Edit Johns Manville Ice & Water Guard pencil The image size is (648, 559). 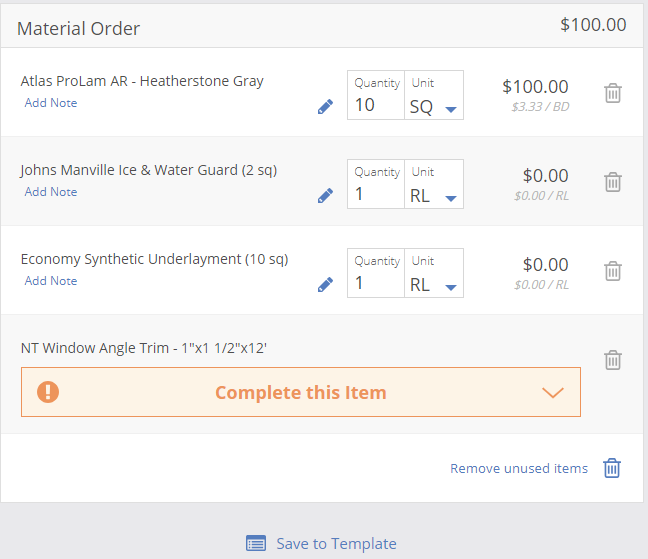pyautogui.click(x=325, y=195)
